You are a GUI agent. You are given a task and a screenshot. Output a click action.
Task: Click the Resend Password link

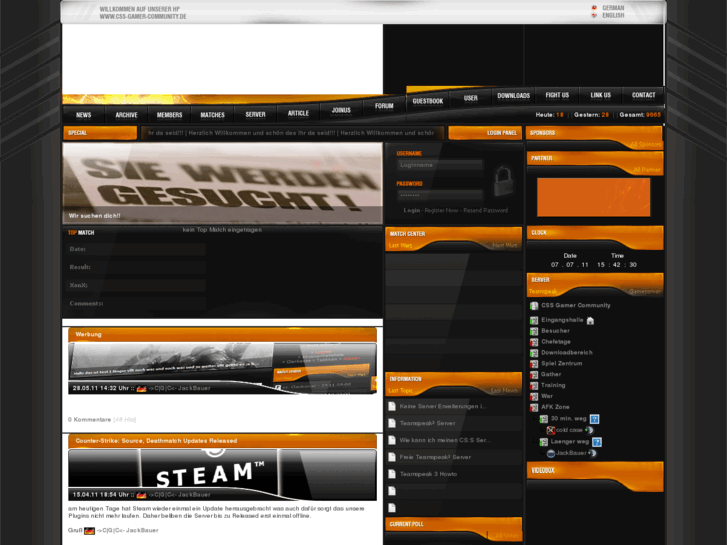point(485,211)
